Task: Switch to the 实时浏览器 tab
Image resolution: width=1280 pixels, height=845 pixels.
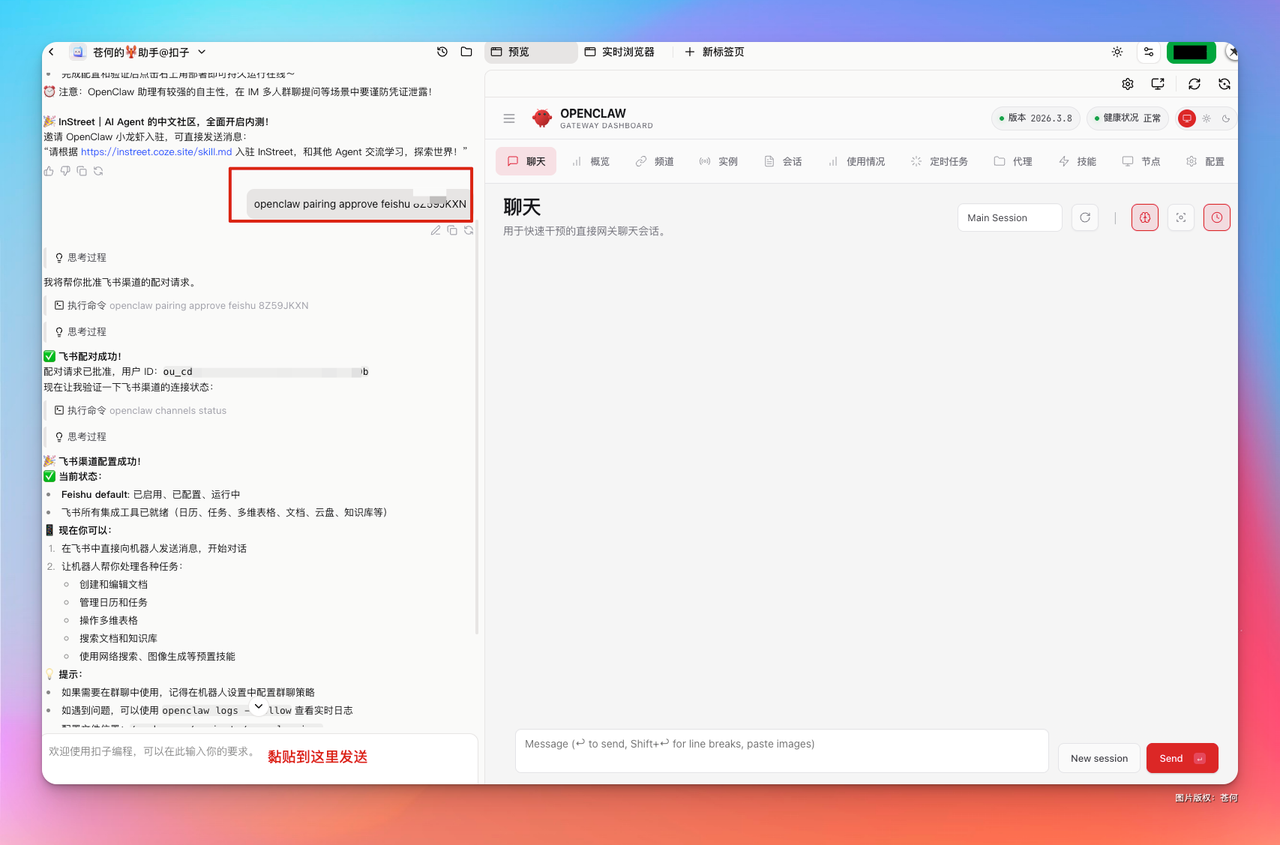Action: pos(620,52)
